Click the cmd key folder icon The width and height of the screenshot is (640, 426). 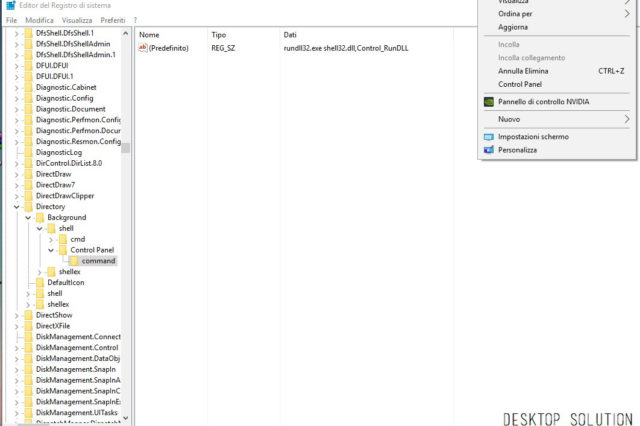click(63, 239)
